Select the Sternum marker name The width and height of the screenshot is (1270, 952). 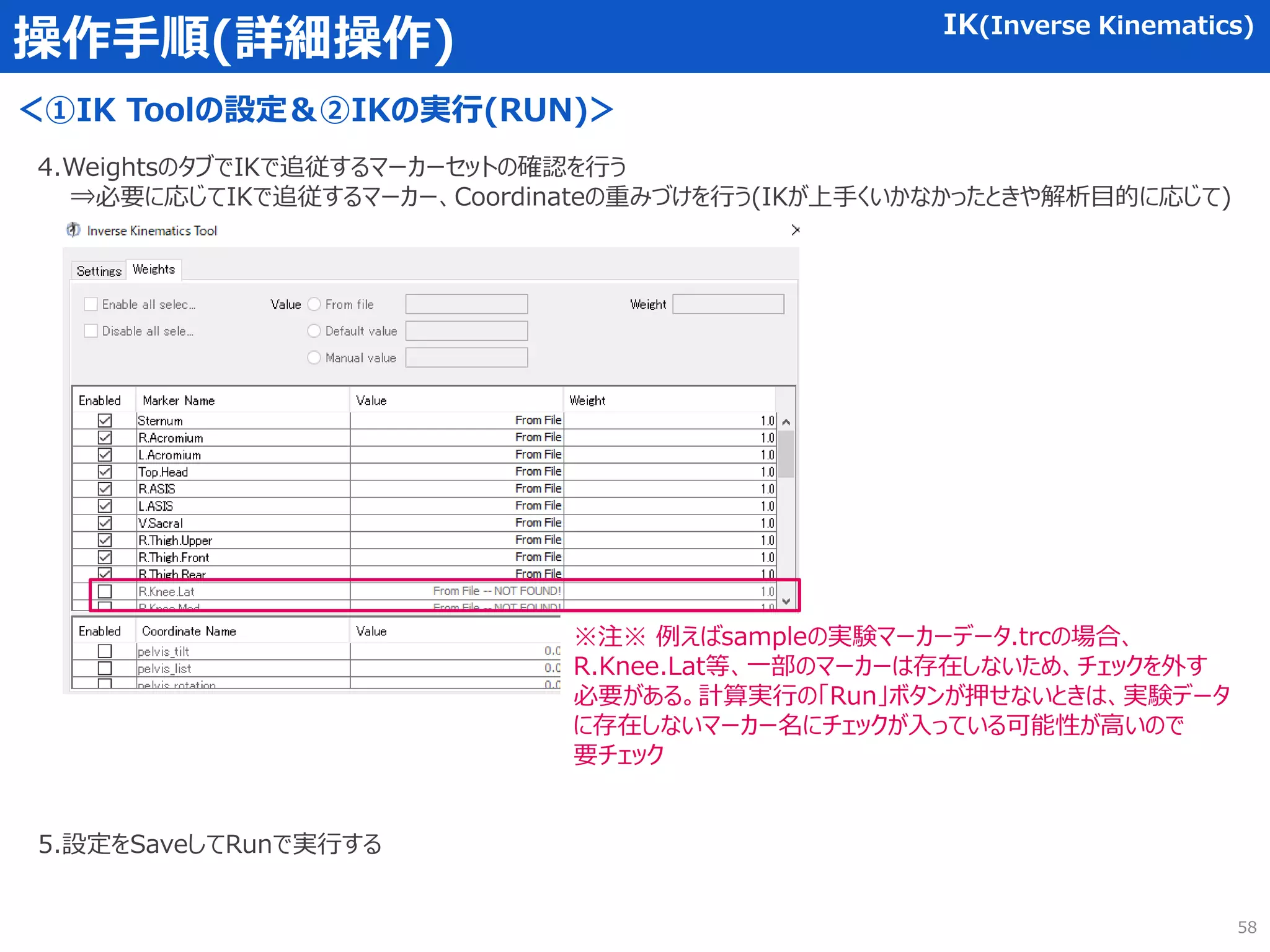[160, 421]
